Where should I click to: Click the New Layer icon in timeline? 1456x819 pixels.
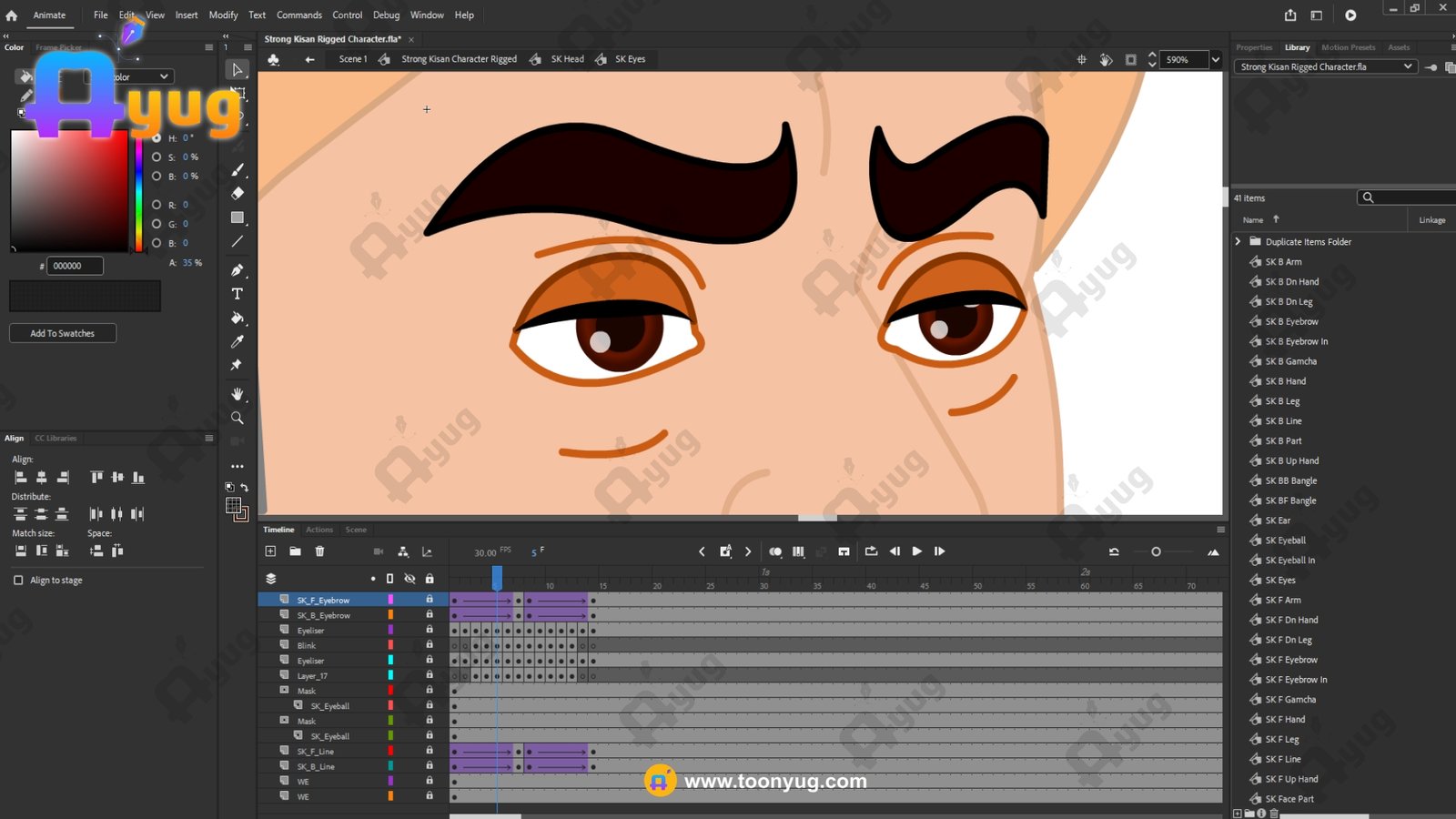(270, 551)
